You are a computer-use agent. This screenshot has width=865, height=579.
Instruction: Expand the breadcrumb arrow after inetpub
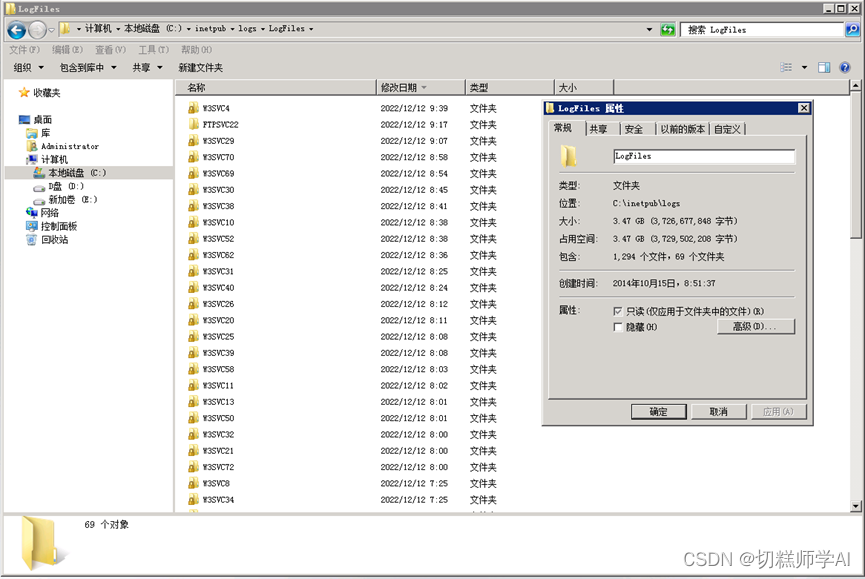click(232, 29)
